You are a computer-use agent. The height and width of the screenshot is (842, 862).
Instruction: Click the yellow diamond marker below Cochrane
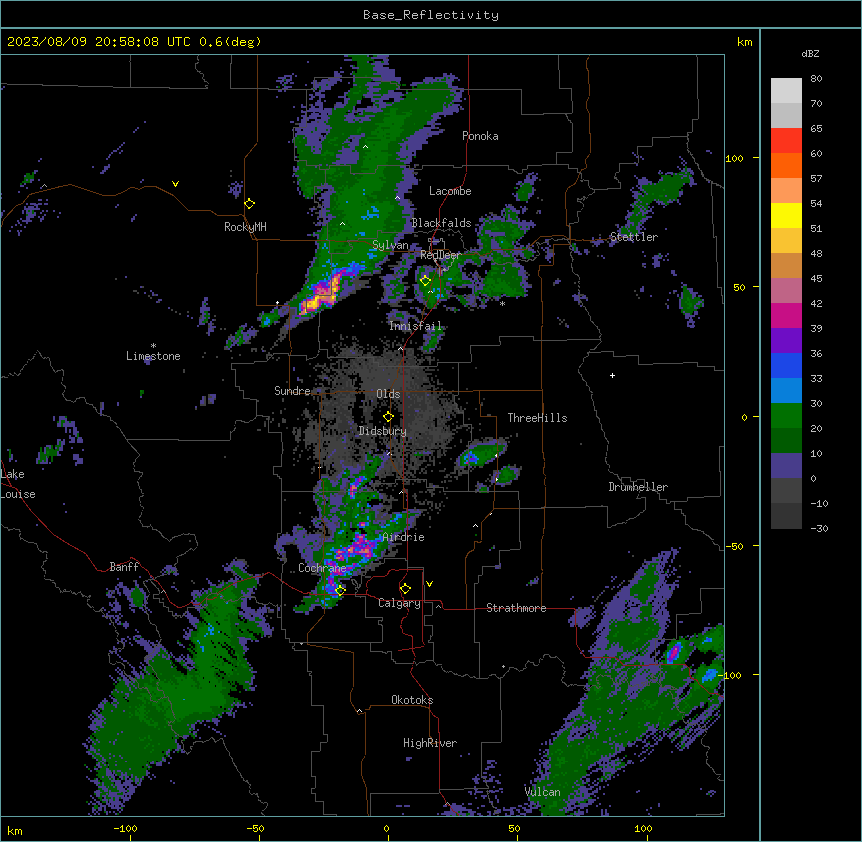click(x=340, y=590)
